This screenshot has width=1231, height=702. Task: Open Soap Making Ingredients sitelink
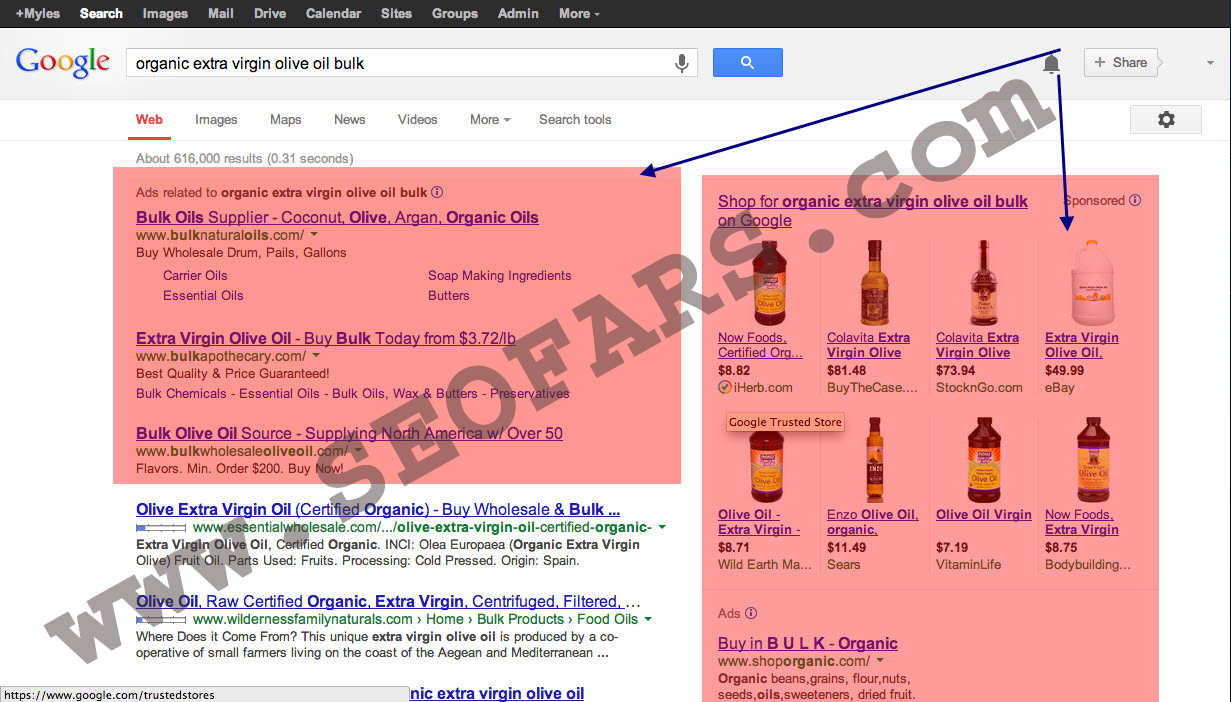[500, 275]
